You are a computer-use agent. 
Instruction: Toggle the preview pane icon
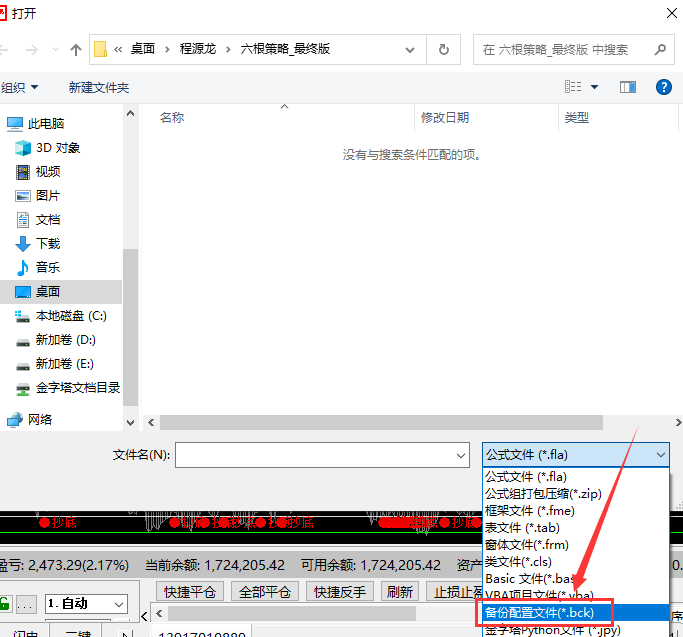pyautogui.click(x=628, y=87)
